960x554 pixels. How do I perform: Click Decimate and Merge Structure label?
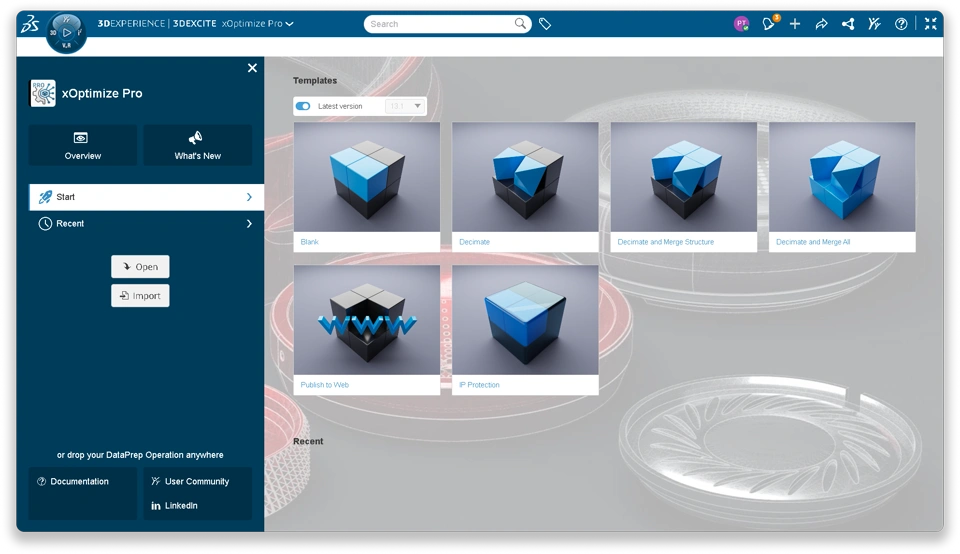[666, 242]
